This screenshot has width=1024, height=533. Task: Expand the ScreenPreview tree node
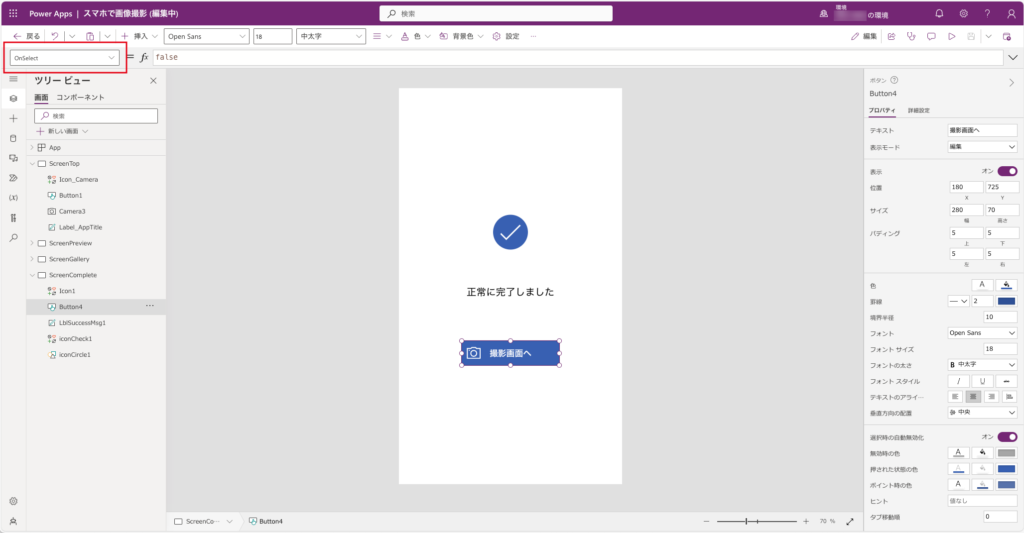click(33, 243)
